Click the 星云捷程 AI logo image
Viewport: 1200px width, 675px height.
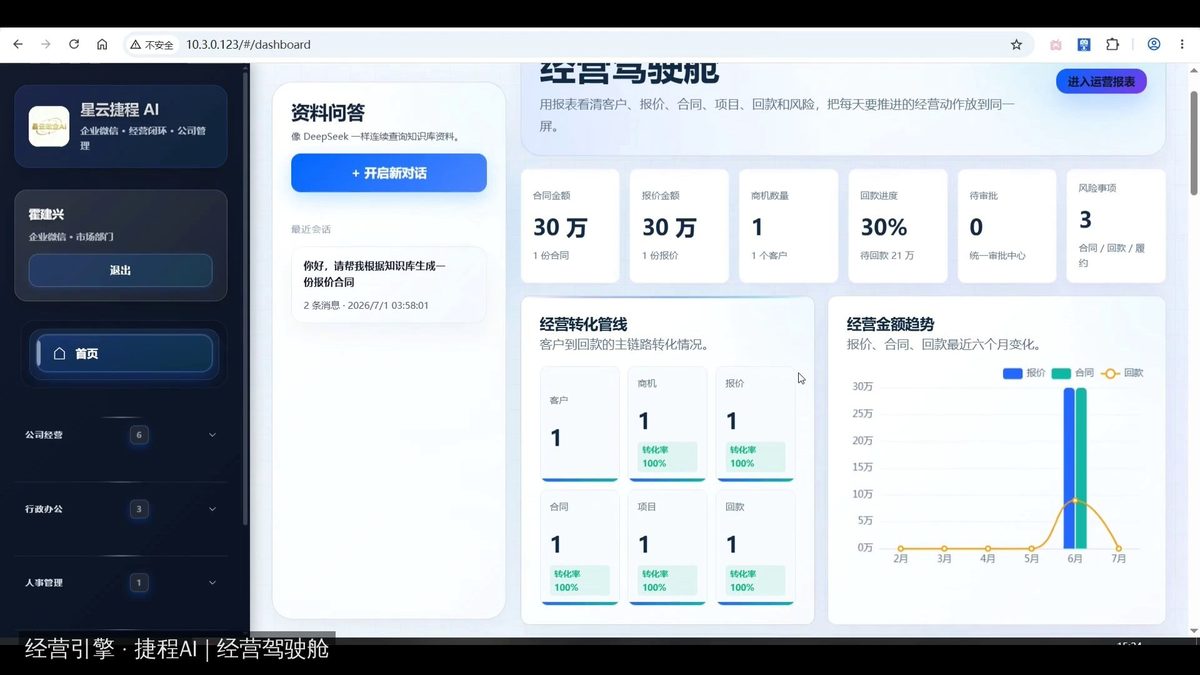(49, 126)
